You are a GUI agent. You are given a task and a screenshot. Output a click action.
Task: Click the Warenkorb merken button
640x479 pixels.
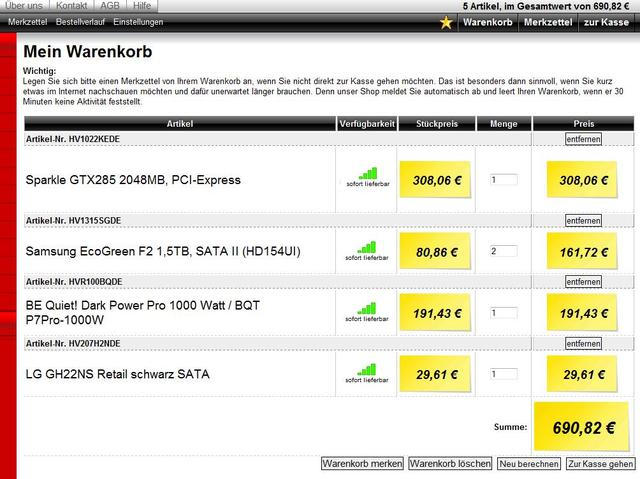[x=362, y=463]
